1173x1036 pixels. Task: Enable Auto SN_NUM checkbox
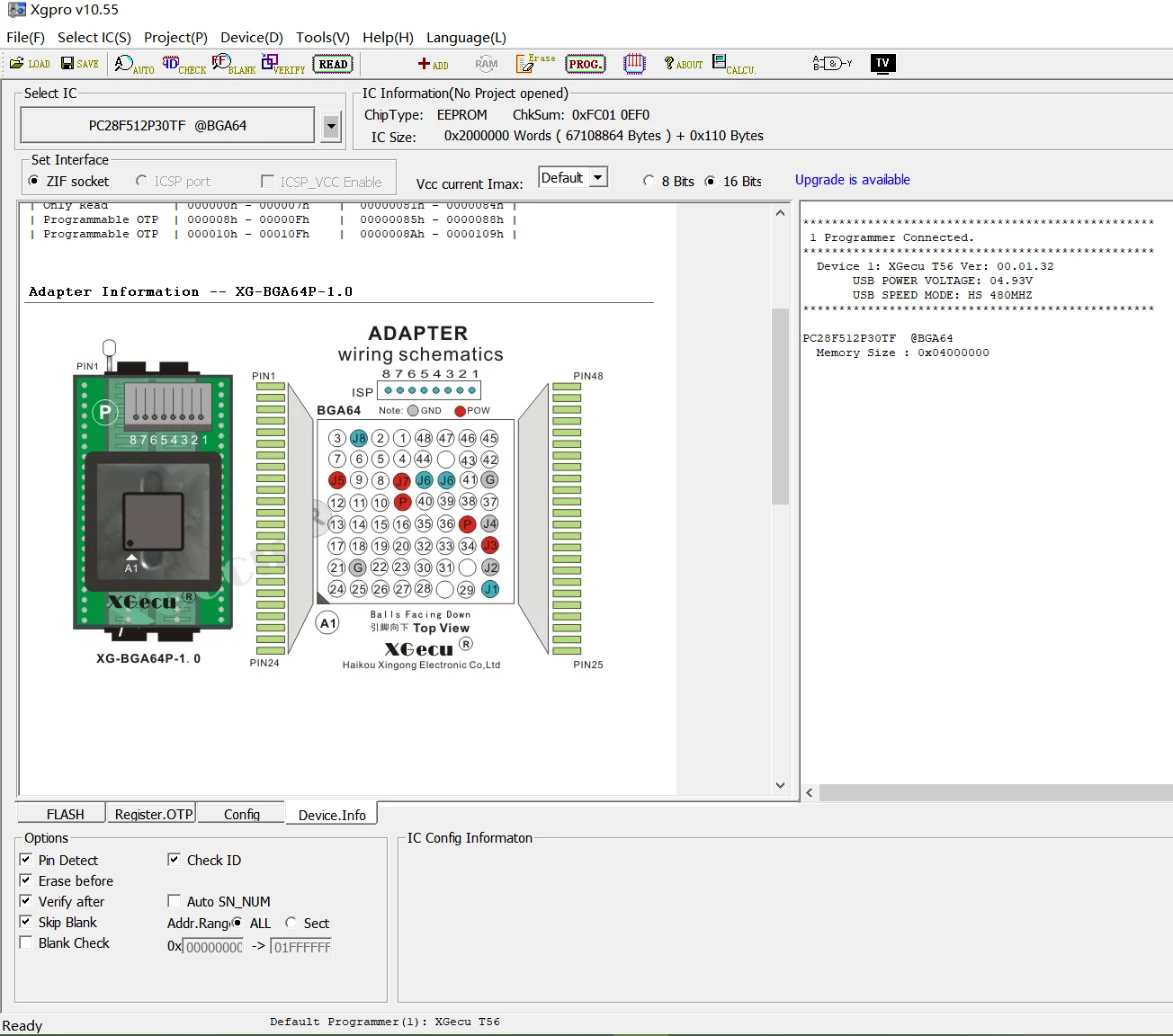click(175, 901)
